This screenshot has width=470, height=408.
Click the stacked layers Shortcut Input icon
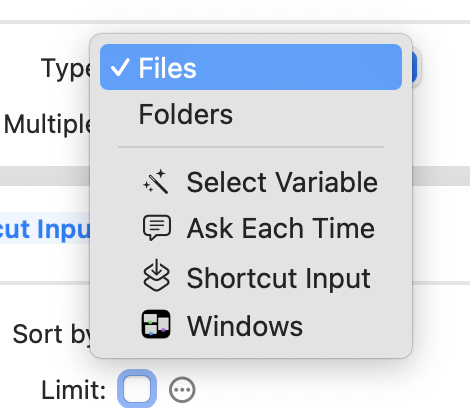coord(156,276)
